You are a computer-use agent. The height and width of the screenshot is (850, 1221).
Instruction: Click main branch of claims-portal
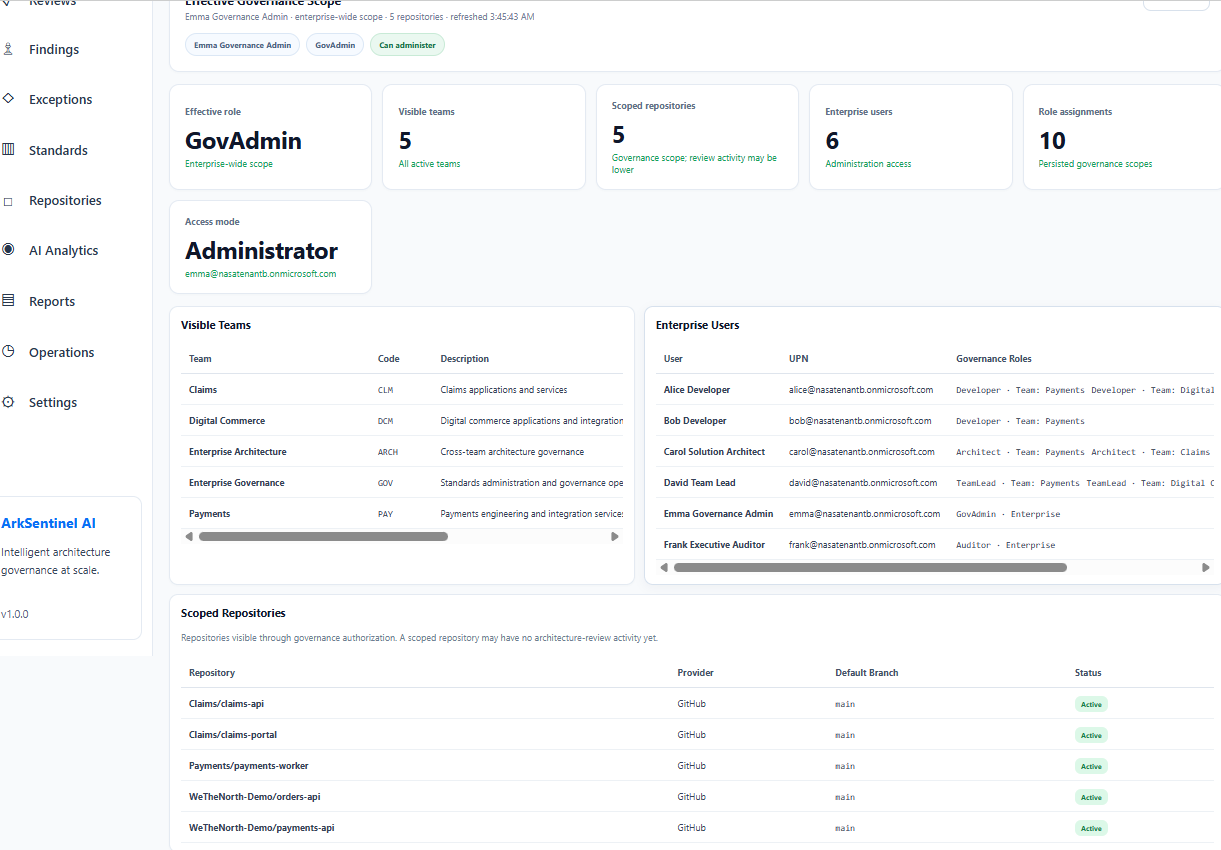845,735
